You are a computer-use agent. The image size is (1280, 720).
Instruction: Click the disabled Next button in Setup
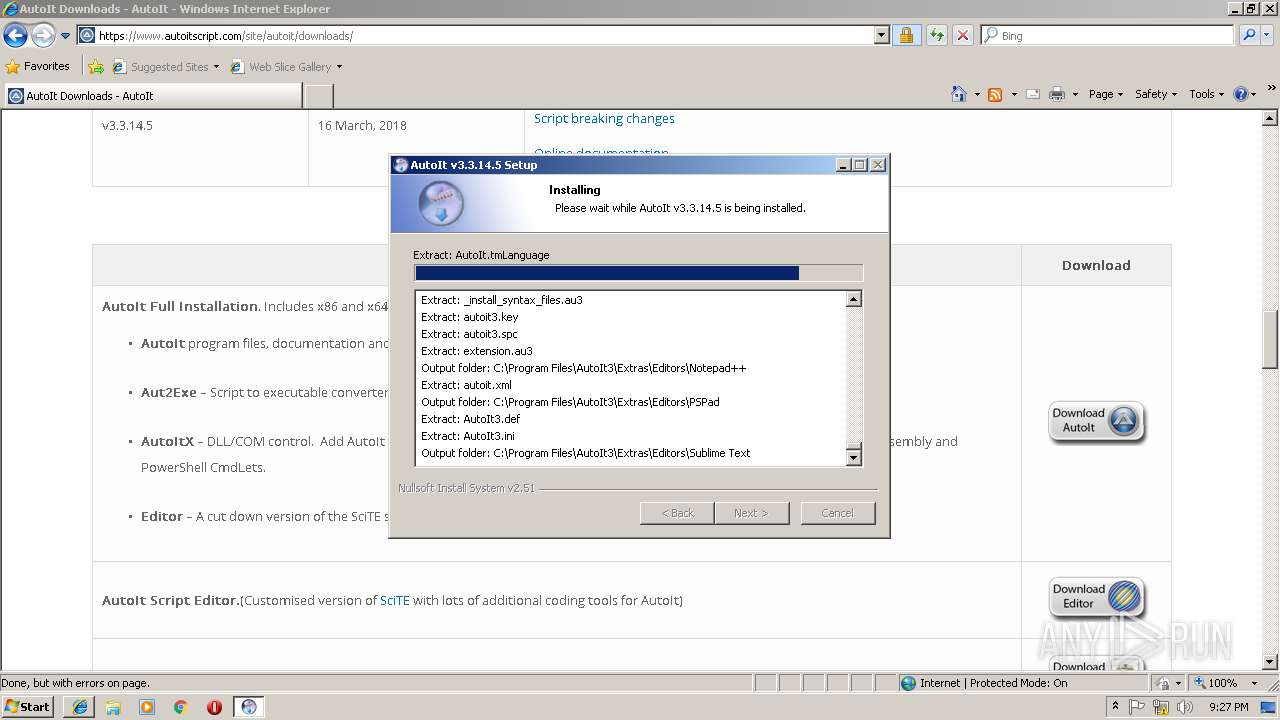[752, 513]
